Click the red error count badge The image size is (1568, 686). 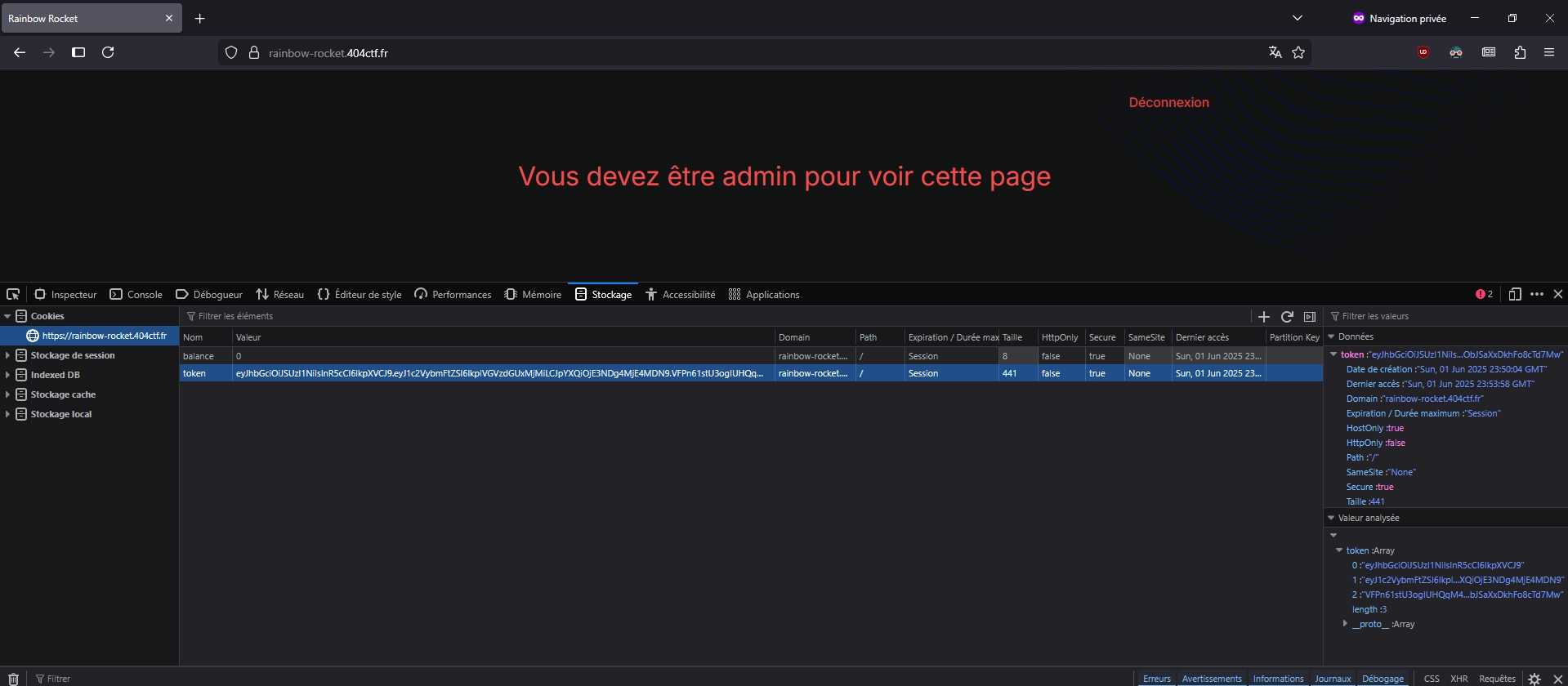[x=1485, y=294]
